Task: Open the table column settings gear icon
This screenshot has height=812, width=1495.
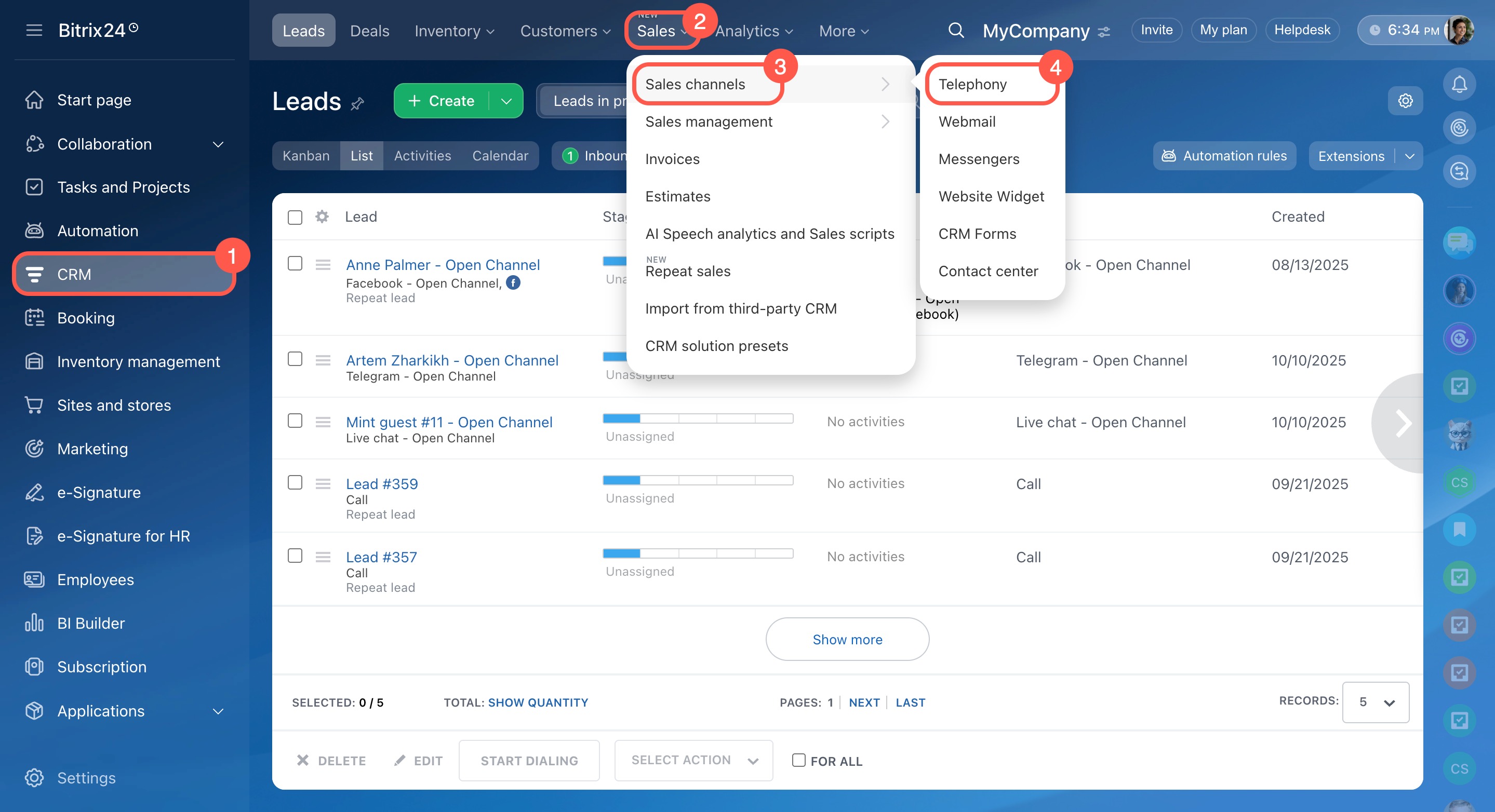Action: pos(322,217)
